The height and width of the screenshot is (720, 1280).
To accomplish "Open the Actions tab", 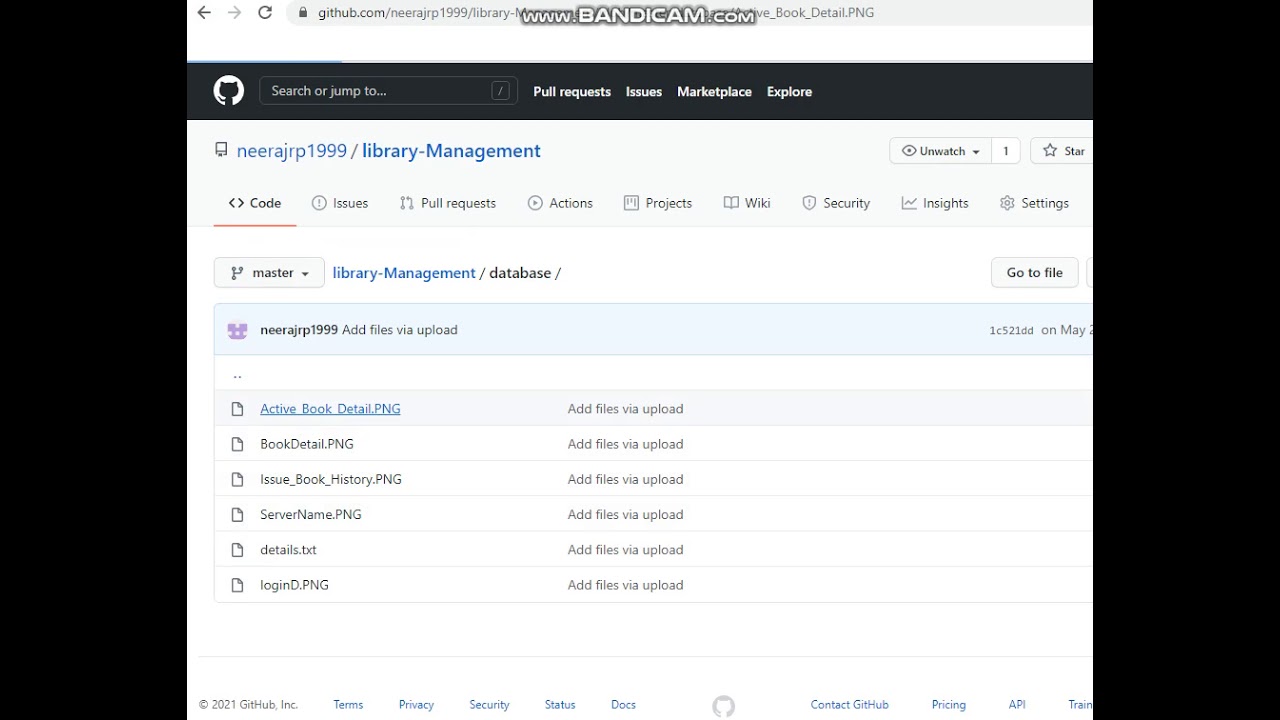I will 560,203.
